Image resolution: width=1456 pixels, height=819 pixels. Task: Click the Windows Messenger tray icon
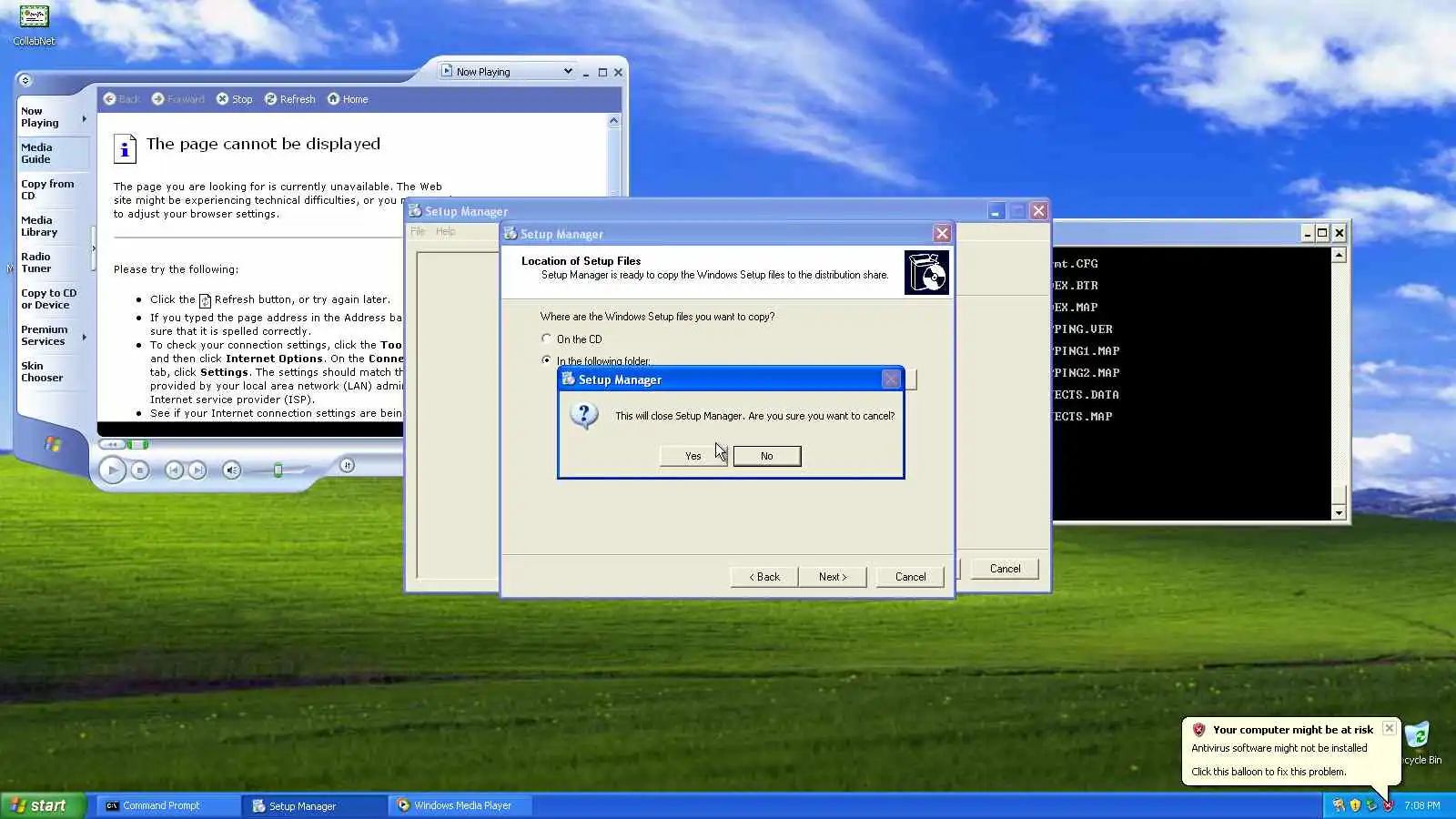tap(1339, 805)
